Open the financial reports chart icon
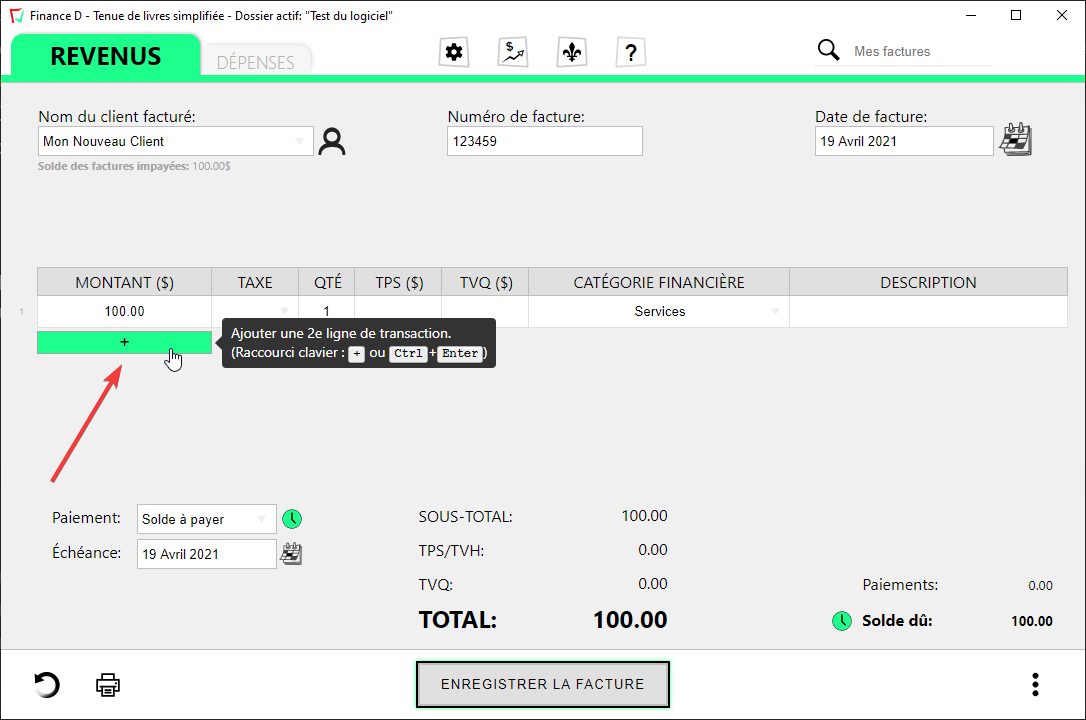This screenshot has height=720, width=1086. tap(513, 53)
